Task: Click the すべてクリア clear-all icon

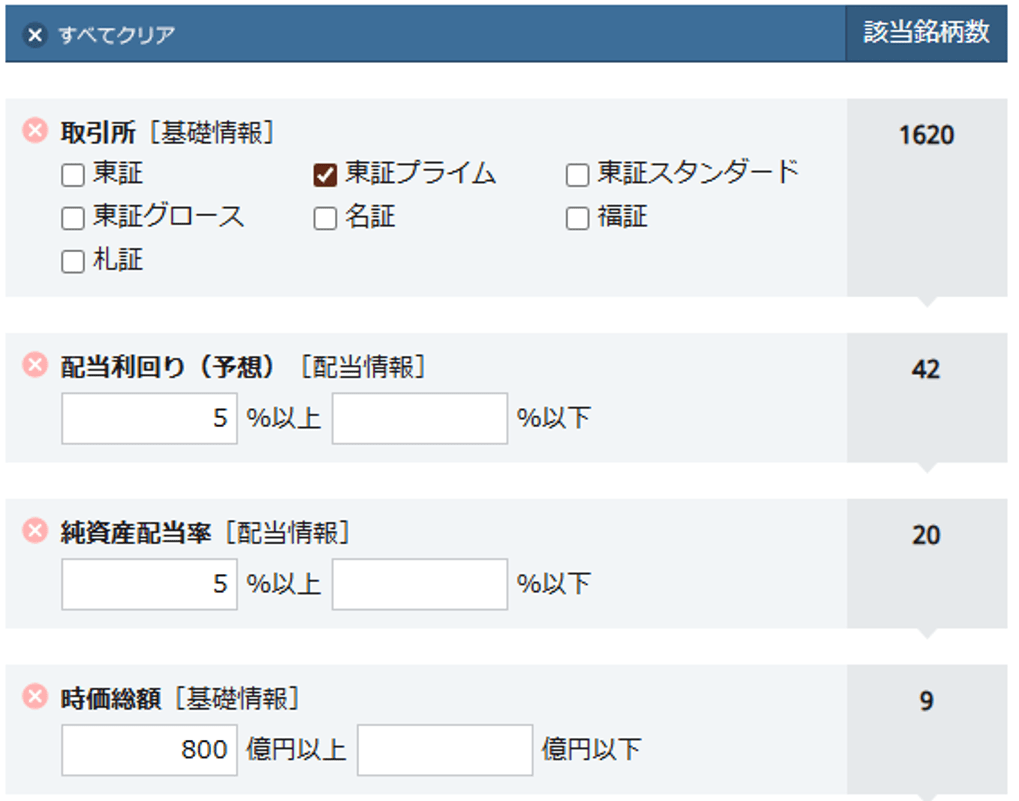Action: point(35,35)
